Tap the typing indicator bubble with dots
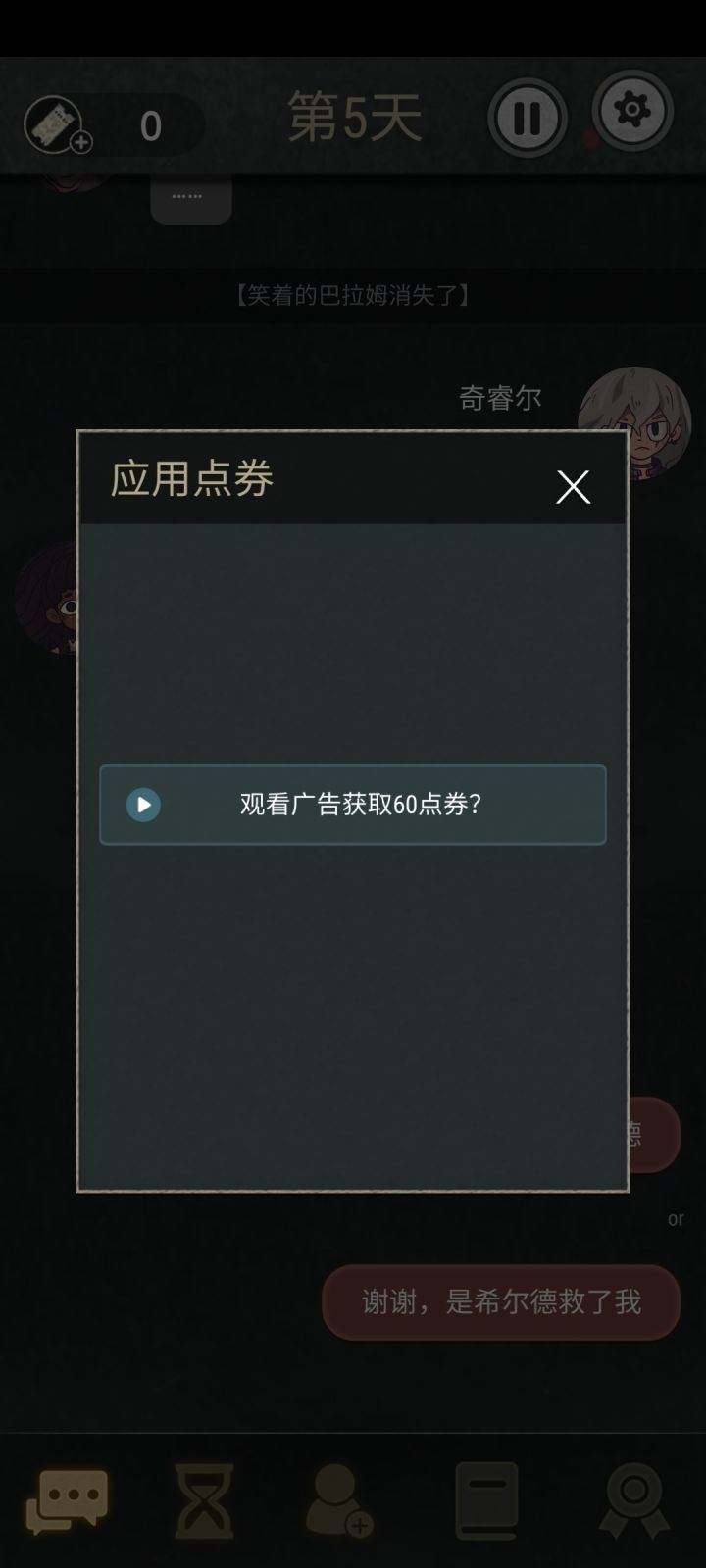The image size is (706, 1568). (190, 199)
